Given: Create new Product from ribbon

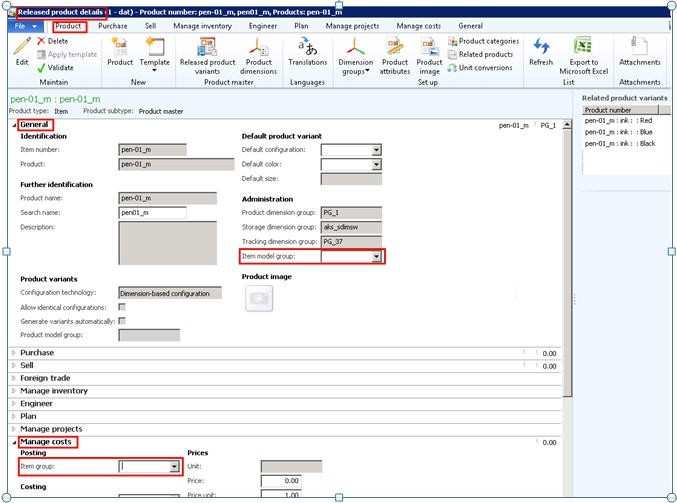Looking at the screenshot, I should (120, 51).
